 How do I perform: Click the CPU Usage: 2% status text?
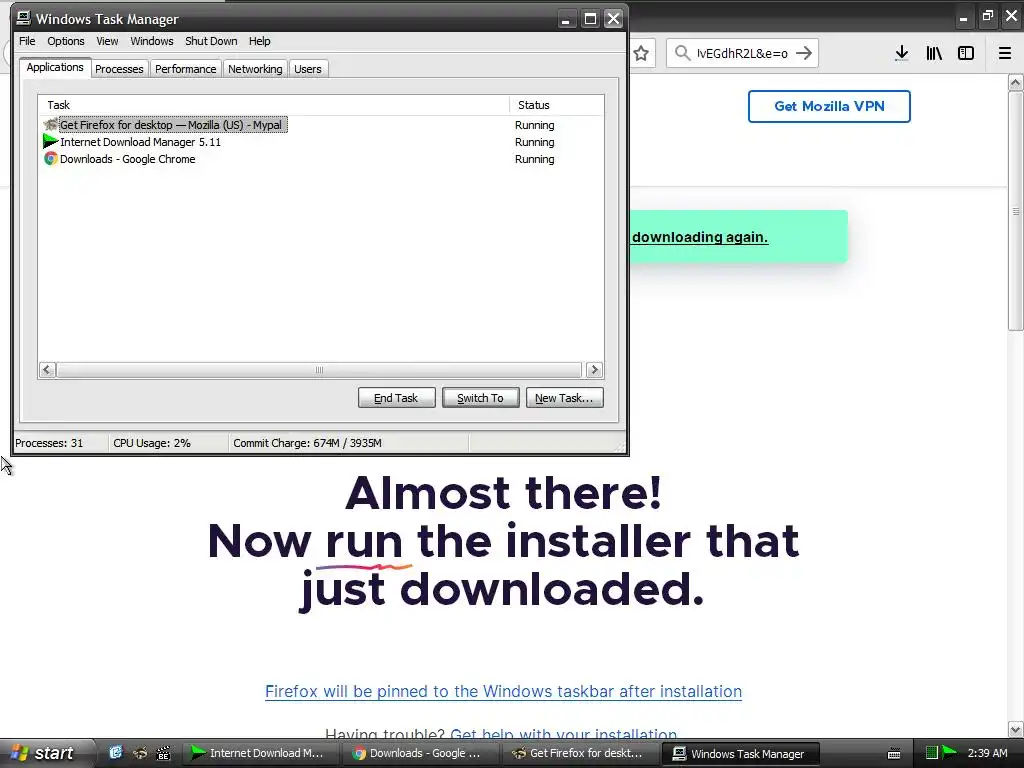tap(152, 443)
